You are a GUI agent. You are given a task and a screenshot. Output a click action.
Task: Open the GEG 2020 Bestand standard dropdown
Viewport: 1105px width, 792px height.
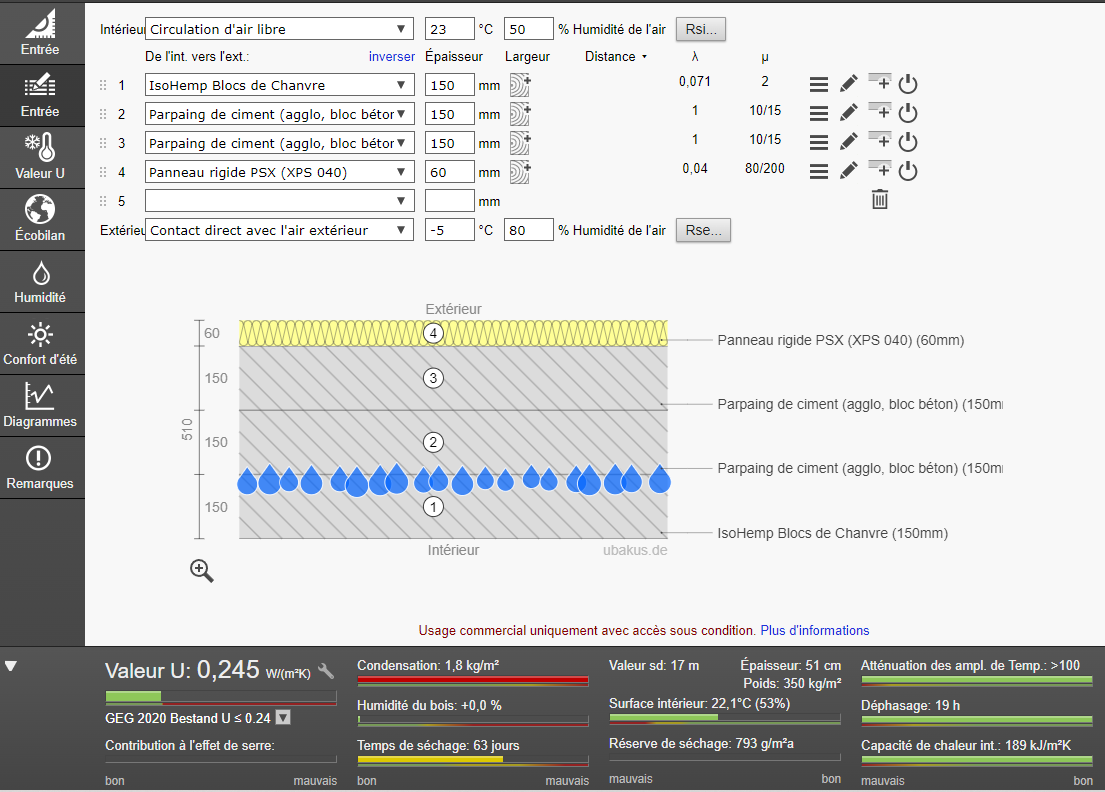tap(283, 717)
